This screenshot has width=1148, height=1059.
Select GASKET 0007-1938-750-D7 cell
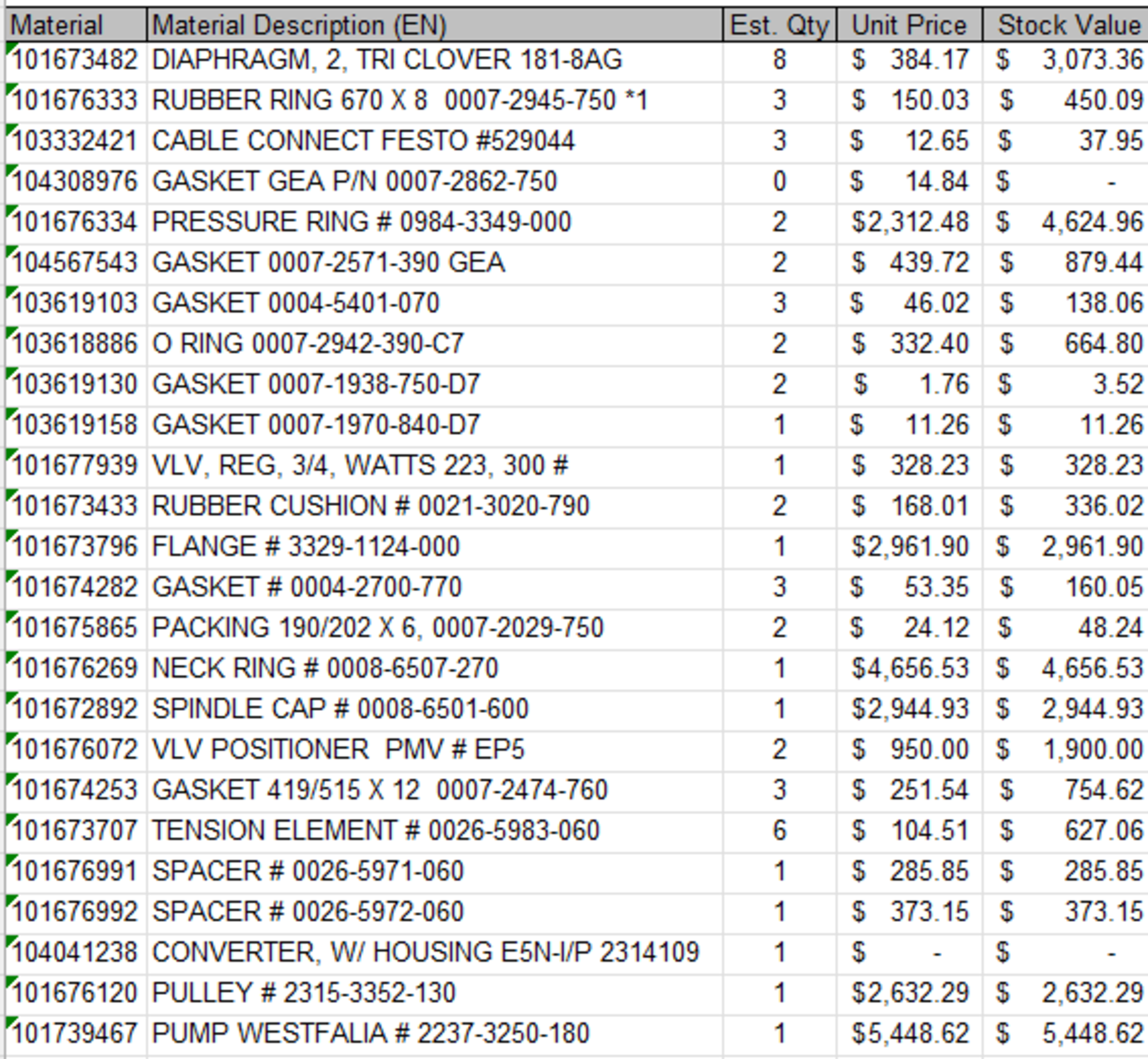click(435, 387)
